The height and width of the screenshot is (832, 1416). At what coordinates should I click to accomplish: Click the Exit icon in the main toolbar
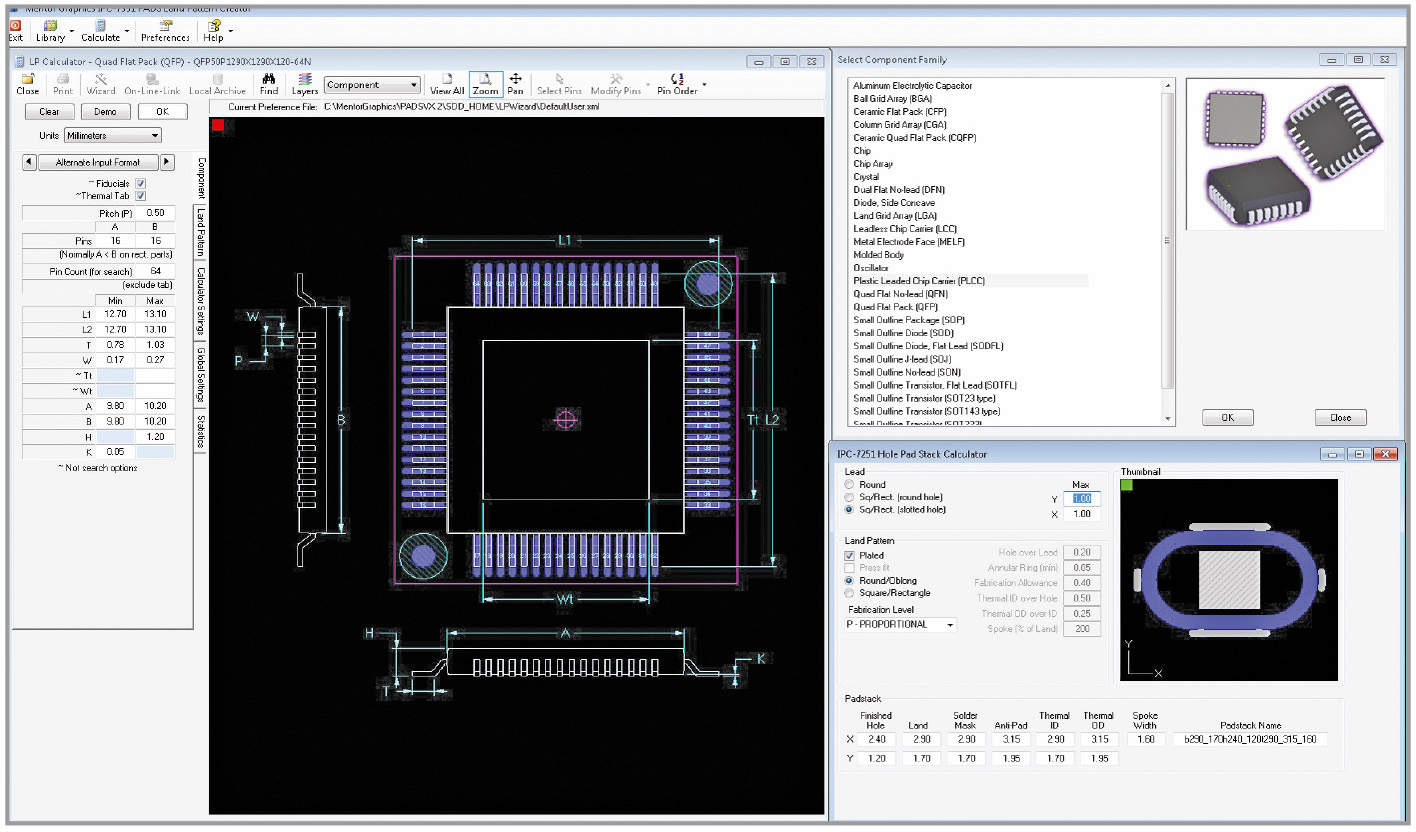coord(15,26)
